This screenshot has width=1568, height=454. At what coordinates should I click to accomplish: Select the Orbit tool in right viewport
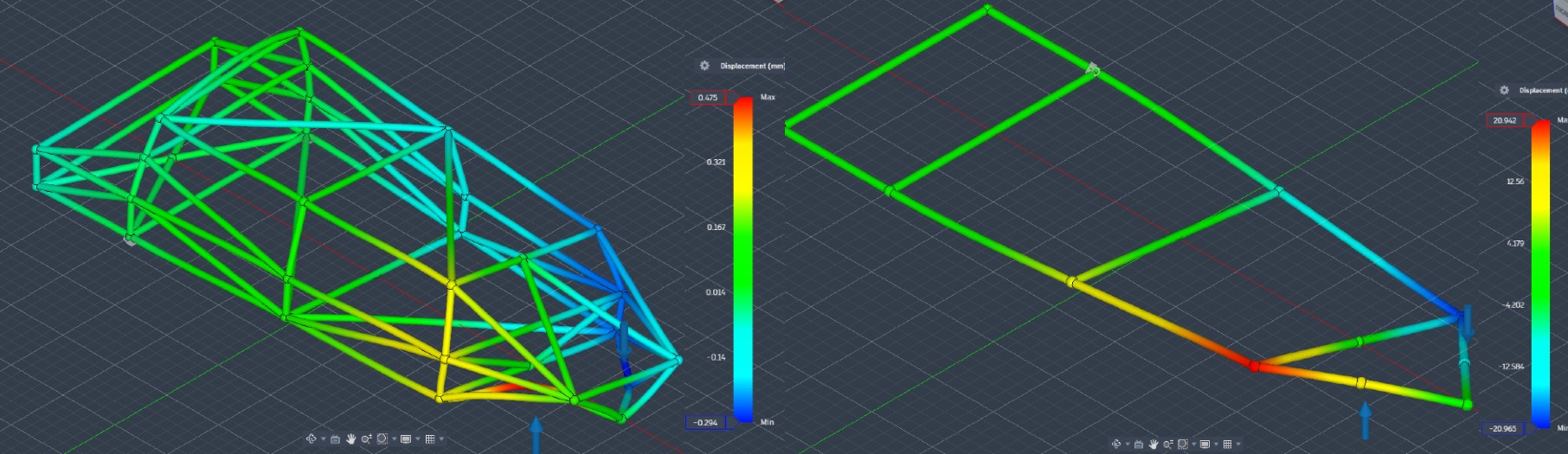pyautogui.click(x=1116, y=444)
